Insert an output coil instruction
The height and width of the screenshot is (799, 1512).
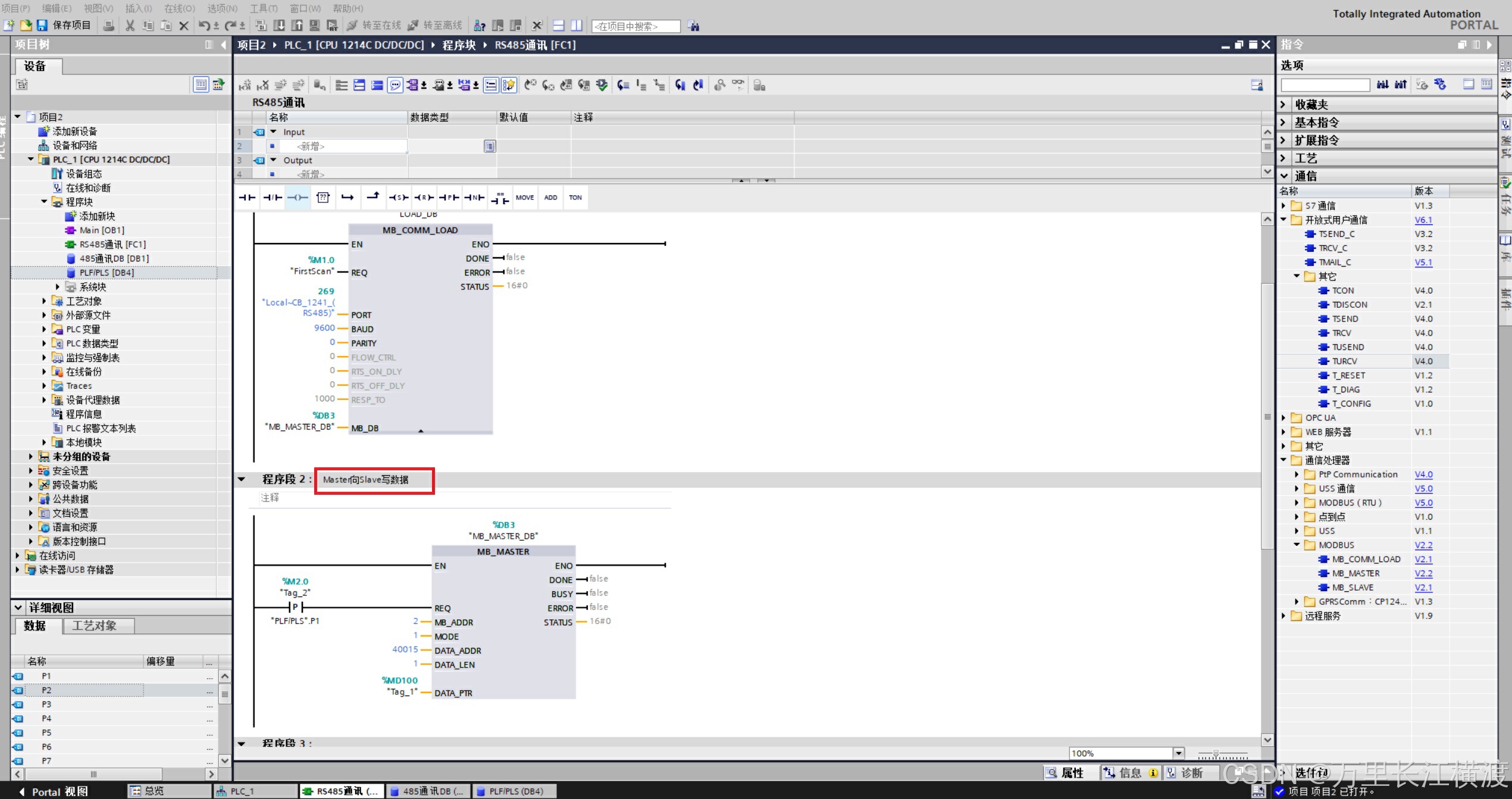click(x=298, y=198)
